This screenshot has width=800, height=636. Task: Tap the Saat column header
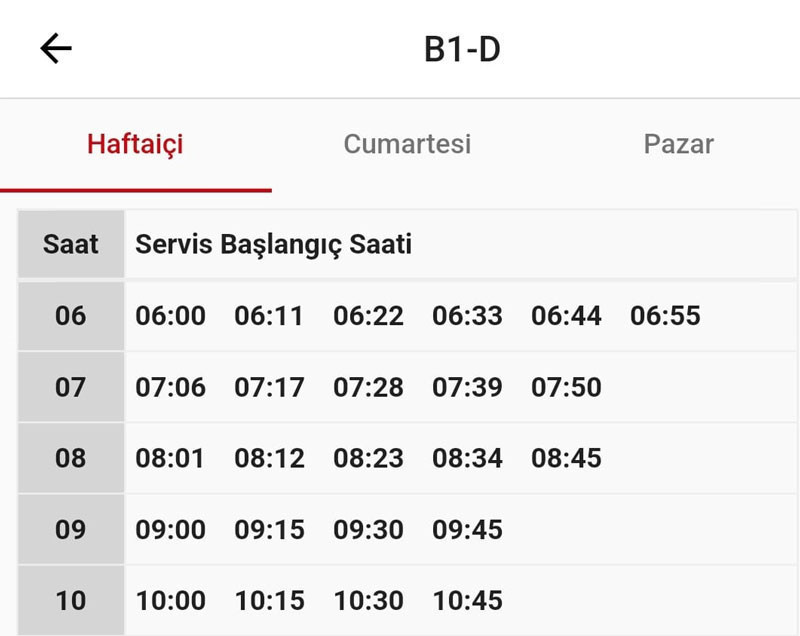71,244
